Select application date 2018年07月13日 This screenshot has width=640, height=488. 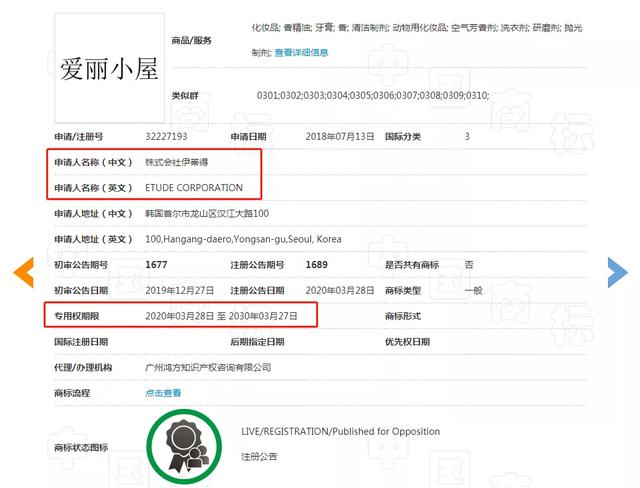340,136
